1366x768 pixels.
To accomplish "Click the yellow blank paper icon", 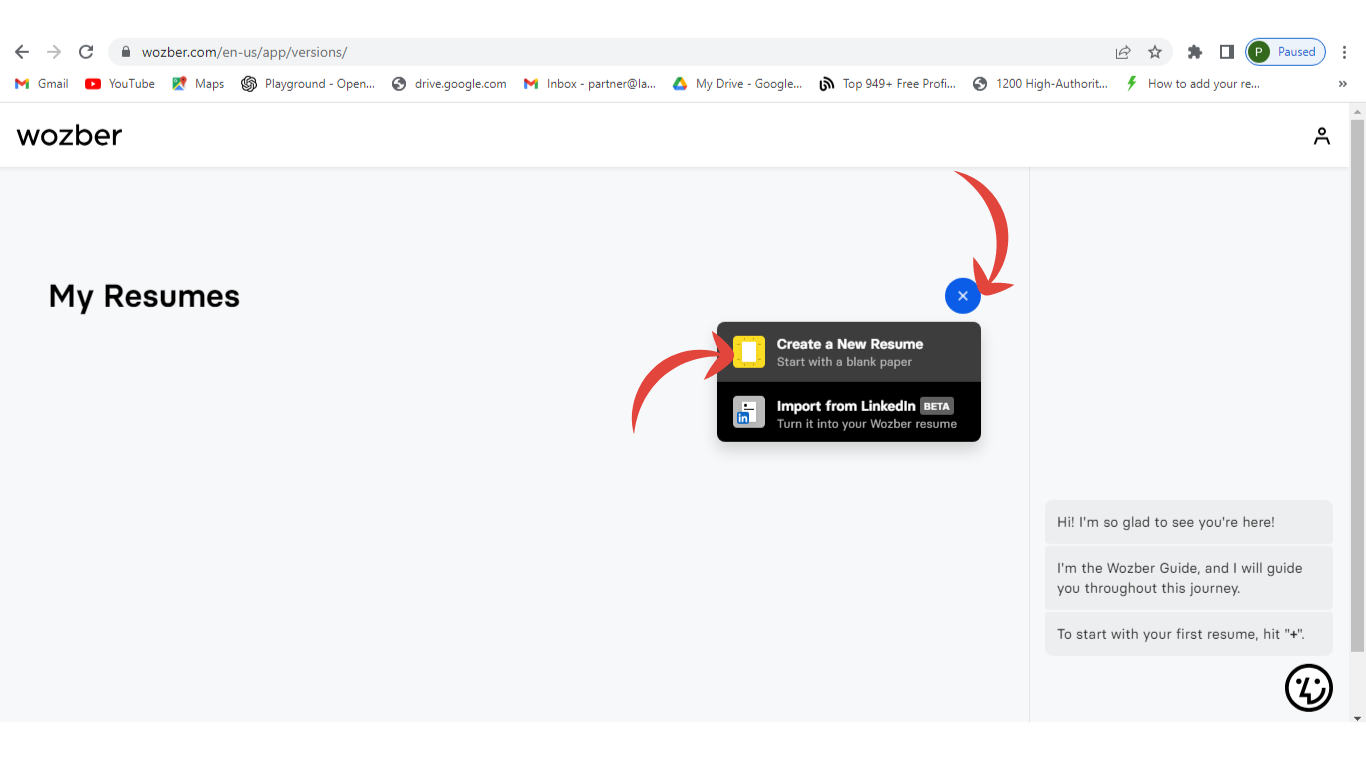I will pos(749,352).
